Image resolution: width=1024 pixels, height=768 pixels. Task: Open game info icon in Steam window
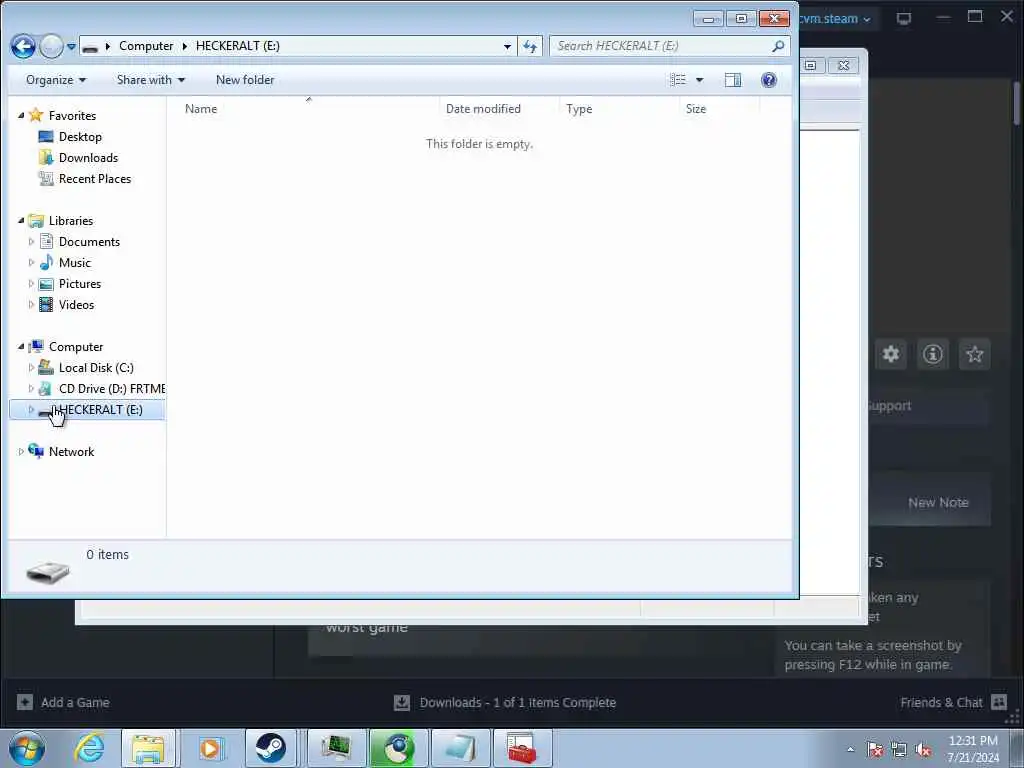933,355
